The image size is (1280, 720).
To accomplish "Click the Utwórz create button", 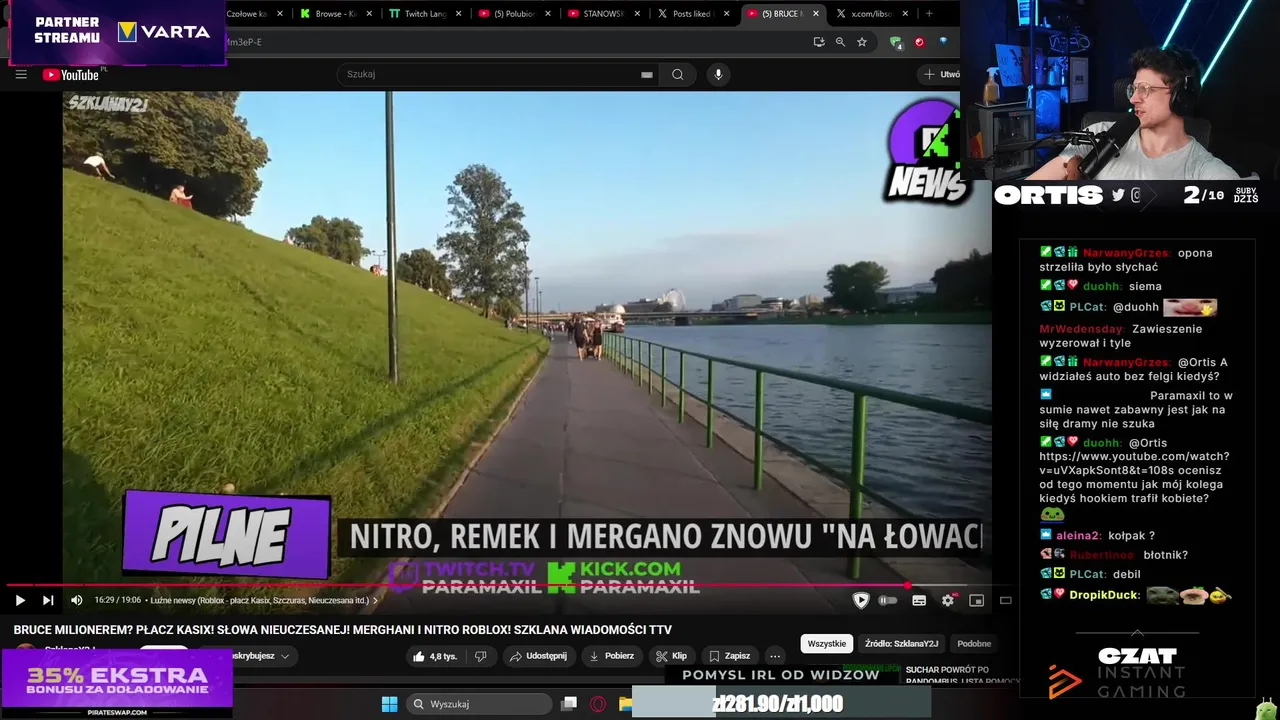I will point(940,74).
